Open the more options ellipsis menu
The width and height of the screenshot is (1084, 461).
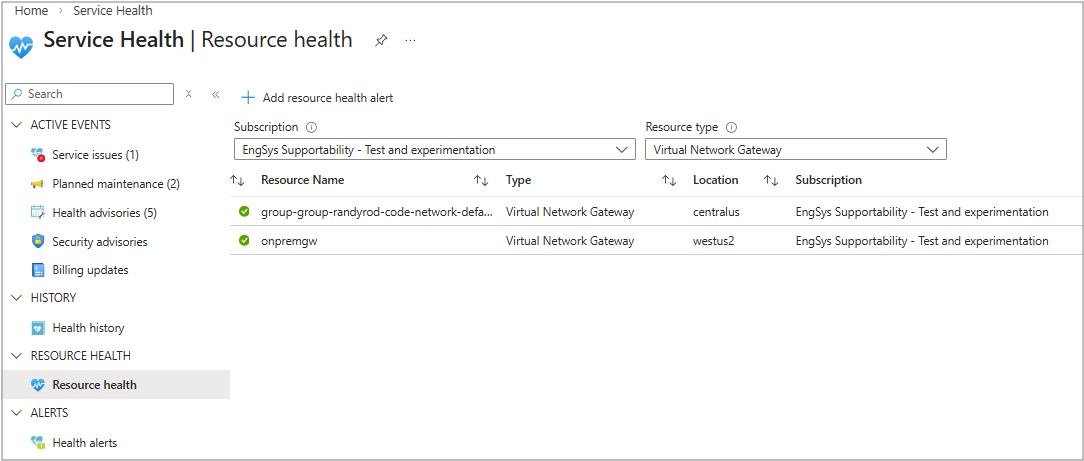point(411,41)
